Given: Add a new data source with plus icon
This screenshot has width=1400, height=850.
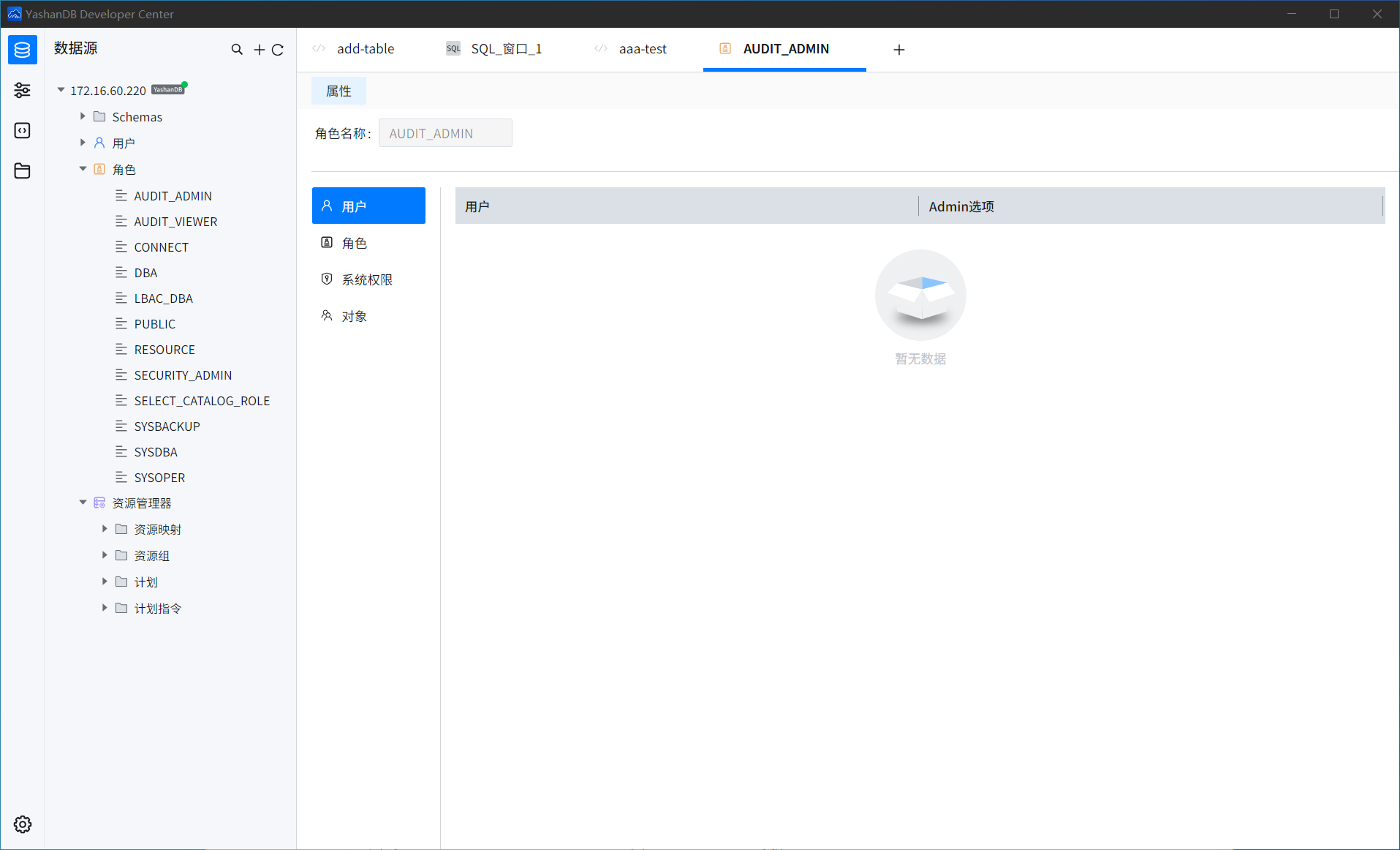Looking at the screenshot, I should coord(260,50).
